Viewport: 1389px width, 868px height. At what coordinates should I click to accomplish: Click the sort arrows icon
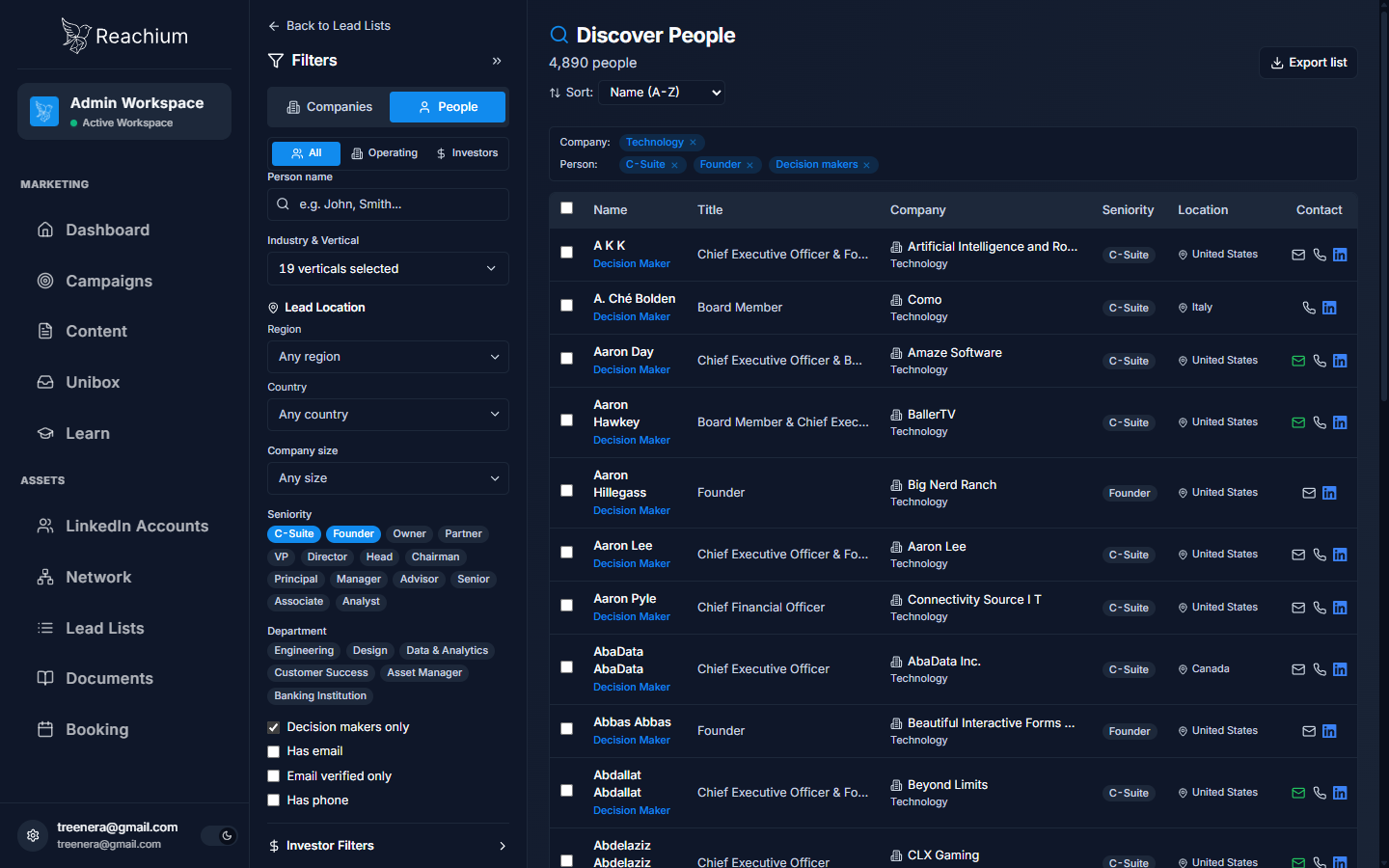tap(555, 93)
